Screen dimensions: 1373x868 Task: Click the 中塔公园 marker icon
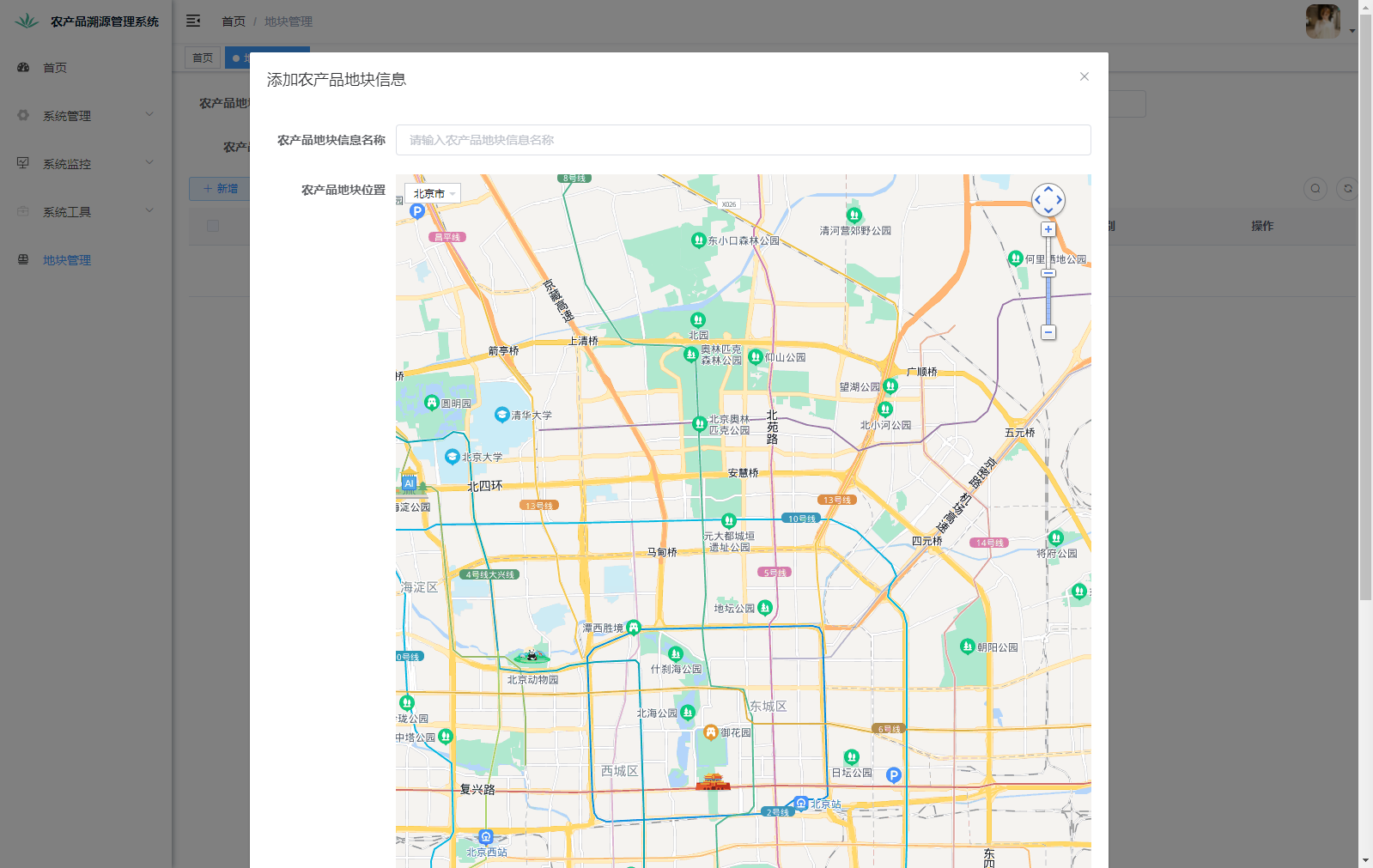(446, 737)
